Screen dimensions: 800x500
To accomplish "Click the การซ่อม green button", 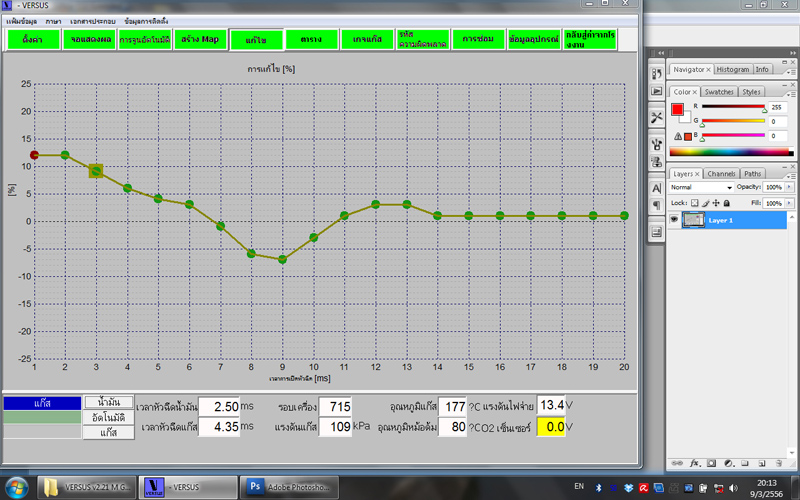I will pyautogui.click(x=478, y=39).
